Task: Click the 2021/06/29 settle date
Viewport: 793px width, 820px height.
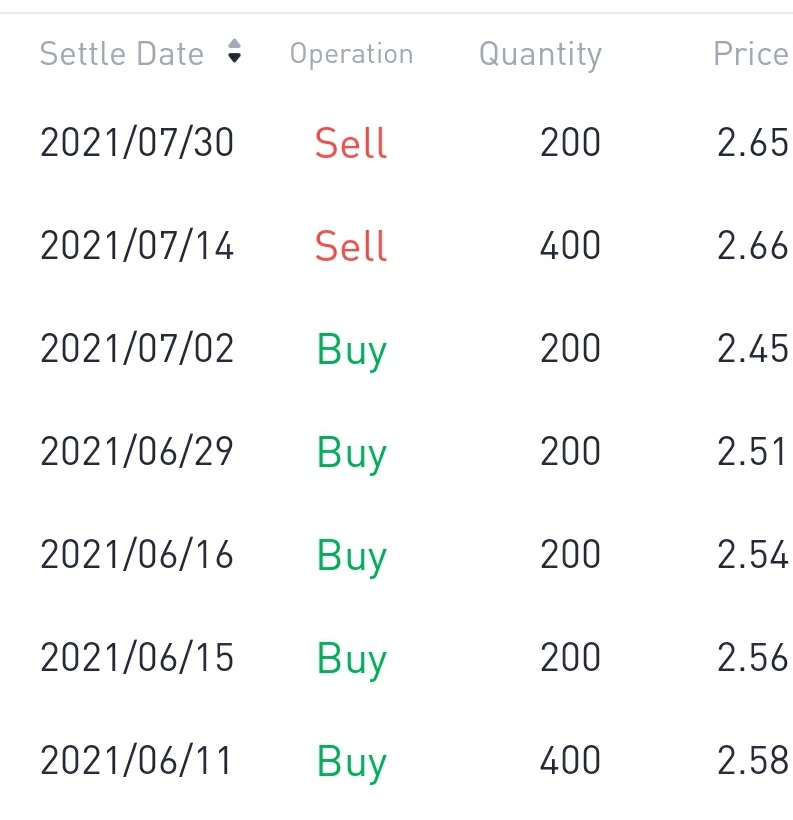Action: pos(137,452)
